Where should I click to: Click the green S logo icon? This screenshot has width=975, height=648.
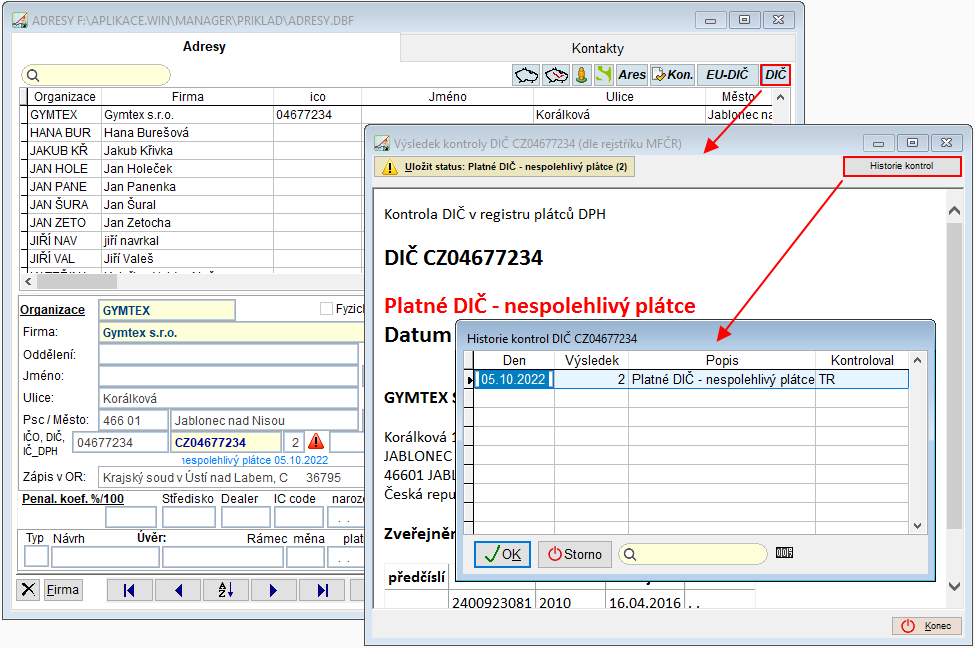[603, 75]
